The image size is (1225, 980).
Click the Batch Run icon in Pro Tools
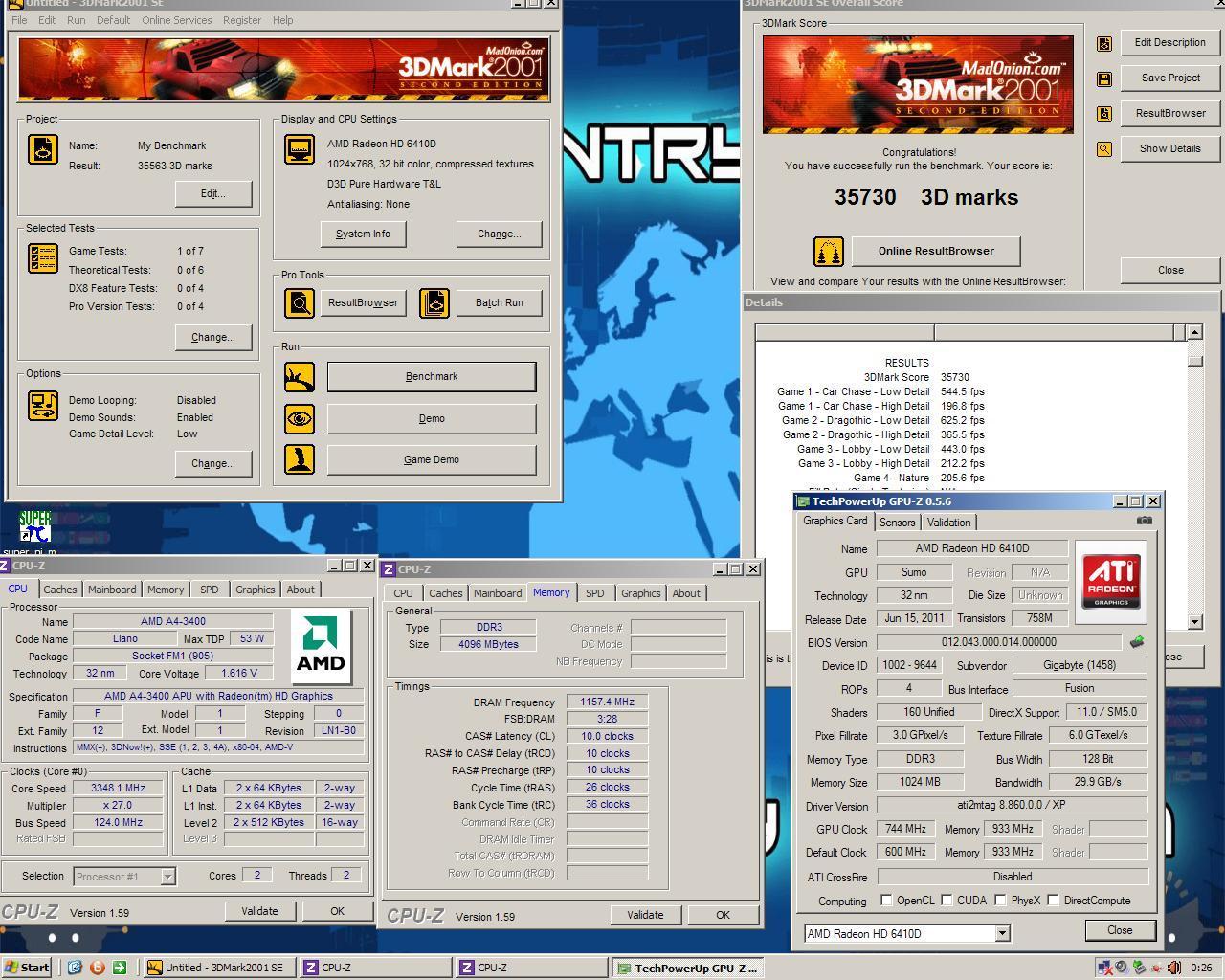point(434,303)
